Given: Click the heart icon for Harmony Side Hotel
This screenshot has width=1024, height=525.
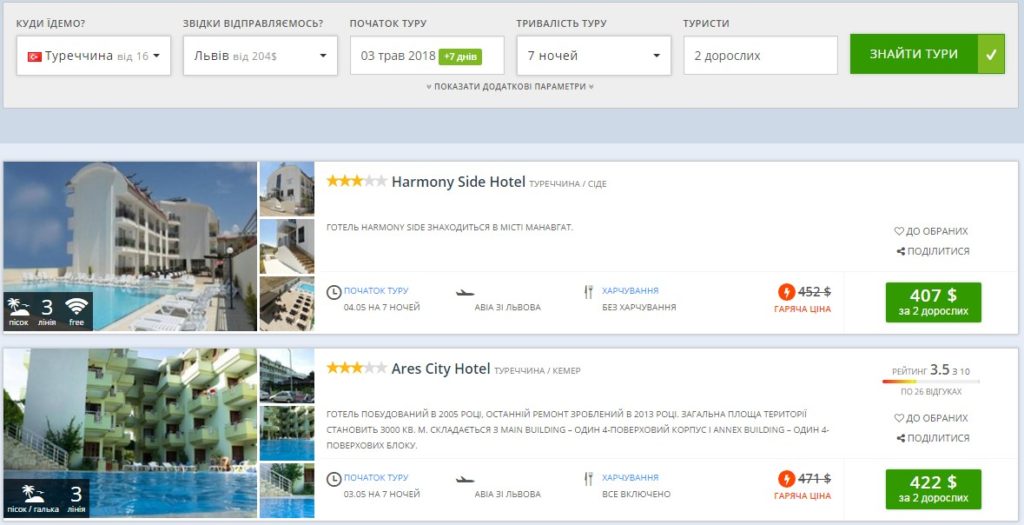Looking at the screenshot, I should coord(899,231).
